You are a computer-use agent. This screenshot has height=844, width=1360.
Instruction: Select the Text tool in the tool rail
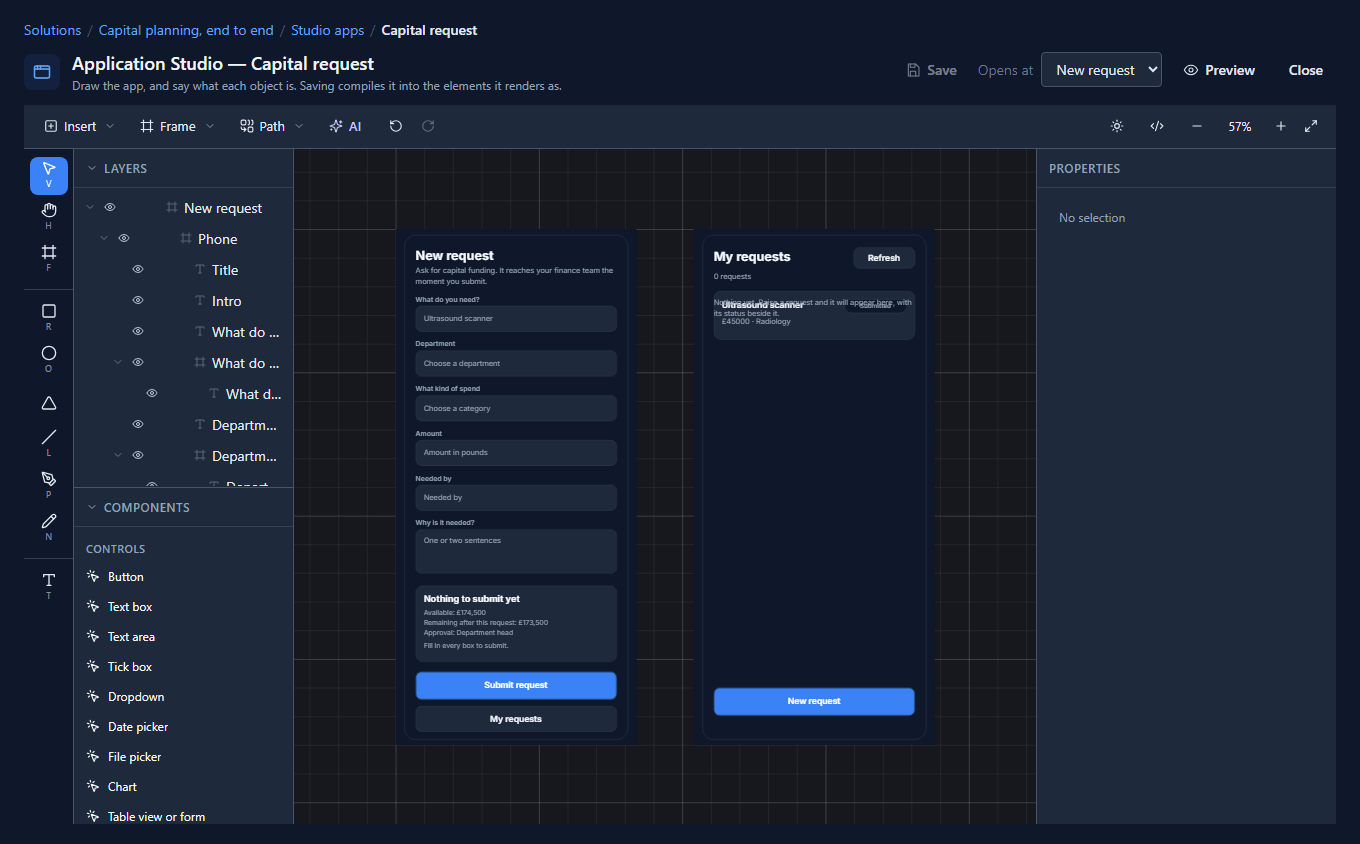tap(49, 586)
